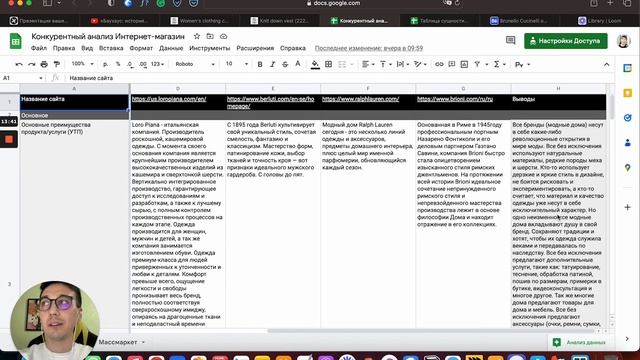Viewport: 640px width, 360px height.
Task: Open the text wrapping dropdown
Action: pyautogui.click(x=403, y=64)
